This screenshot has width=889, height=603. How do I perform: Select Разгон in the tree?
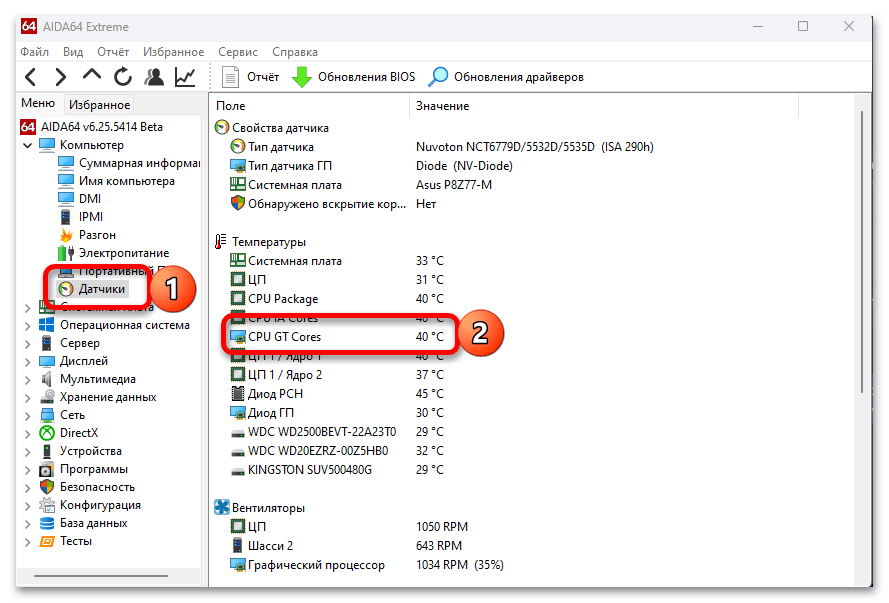(97, 235)
